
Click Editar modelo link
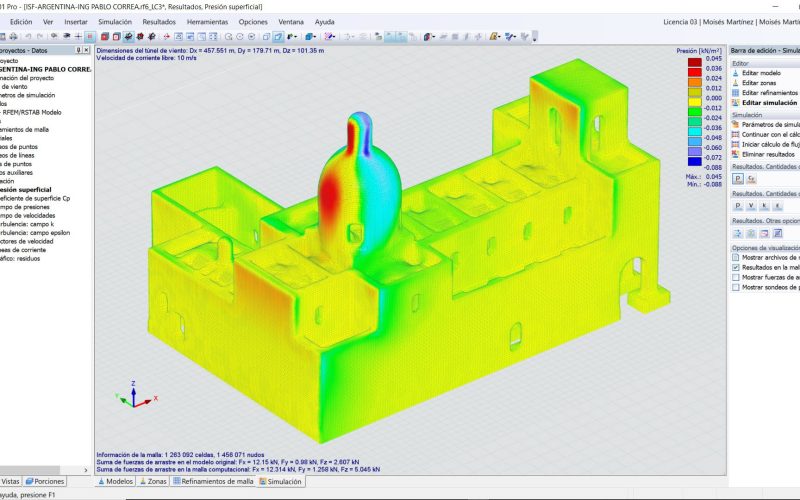coord(761,73)
